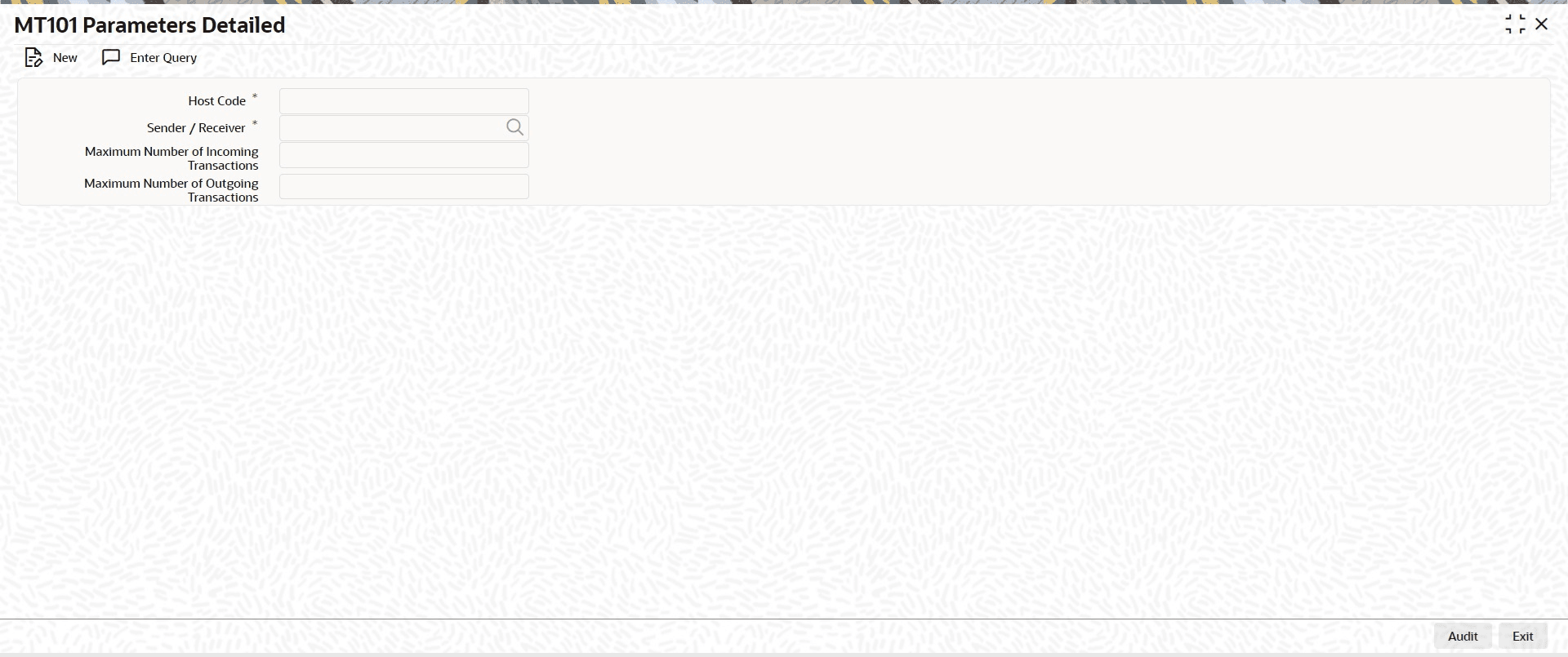The width and height of the screenshot is (1568, 657).
Task: Open the Sender / Receiver search lookup
Action: (x=514, y=127)
